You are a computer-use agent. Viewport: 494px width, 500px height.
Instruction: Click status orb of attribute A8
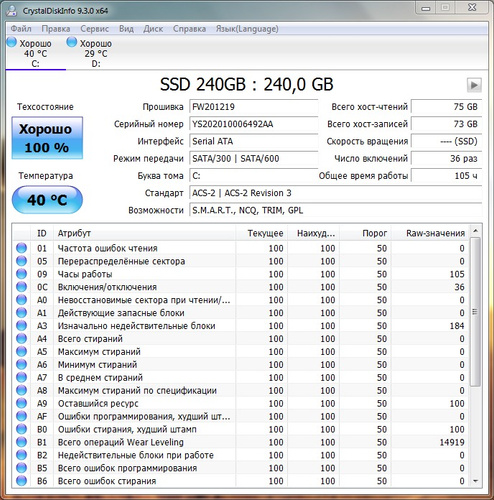click(22, 390)
